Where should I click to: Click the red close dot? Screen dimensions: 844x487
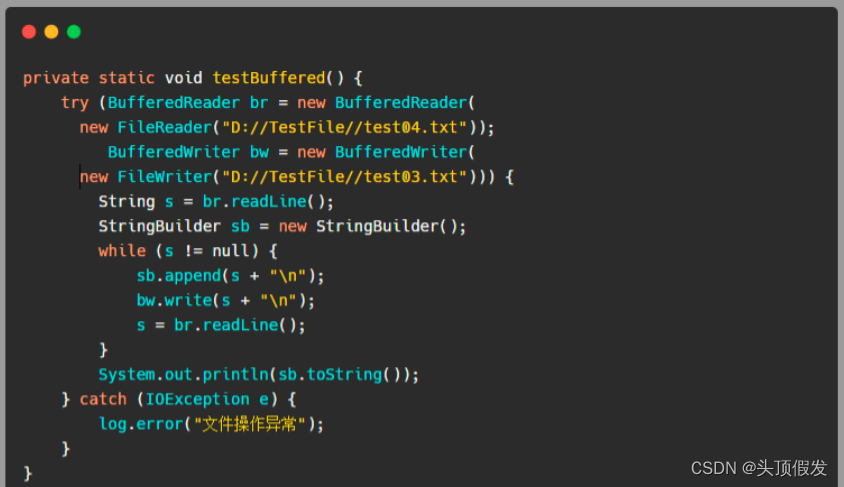[x=29, y=32]
